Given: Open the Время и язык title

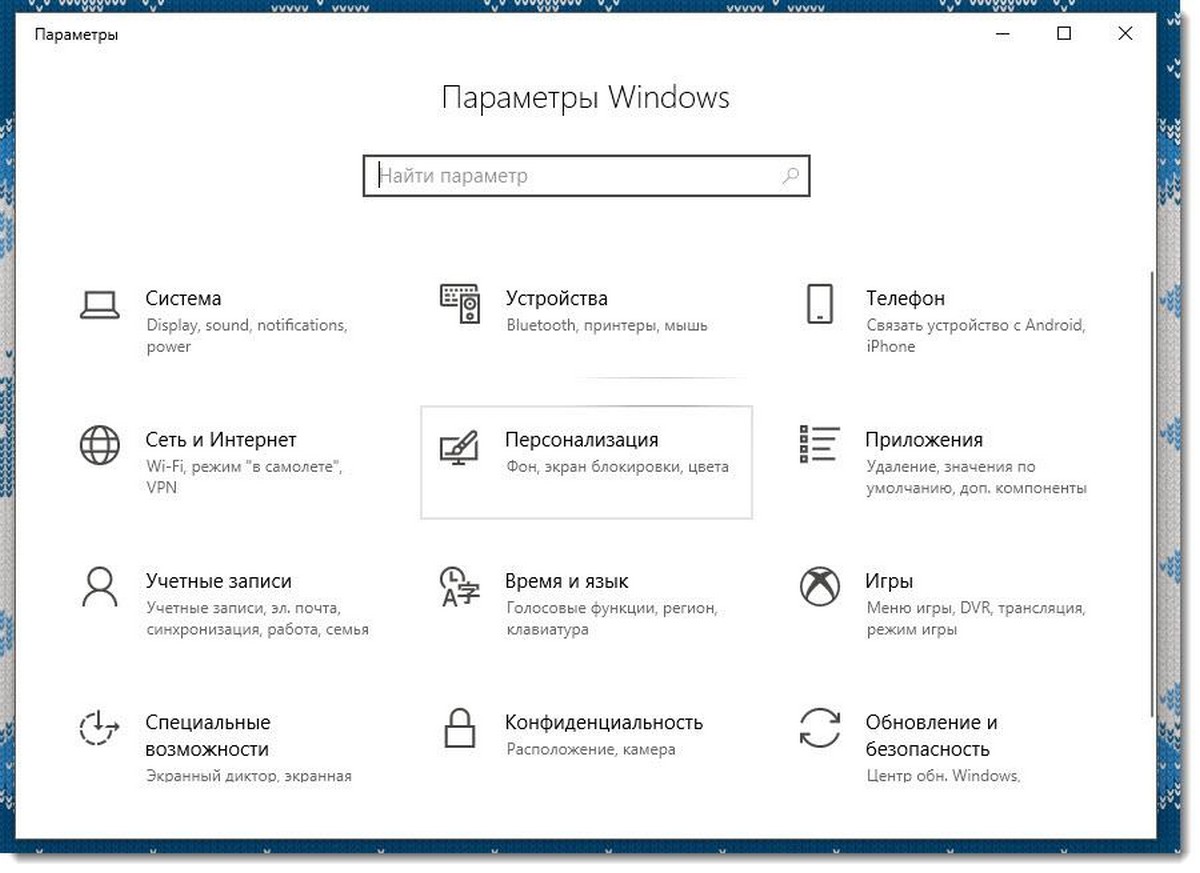Looking at the screenshot, I should (x=567, y=581).
